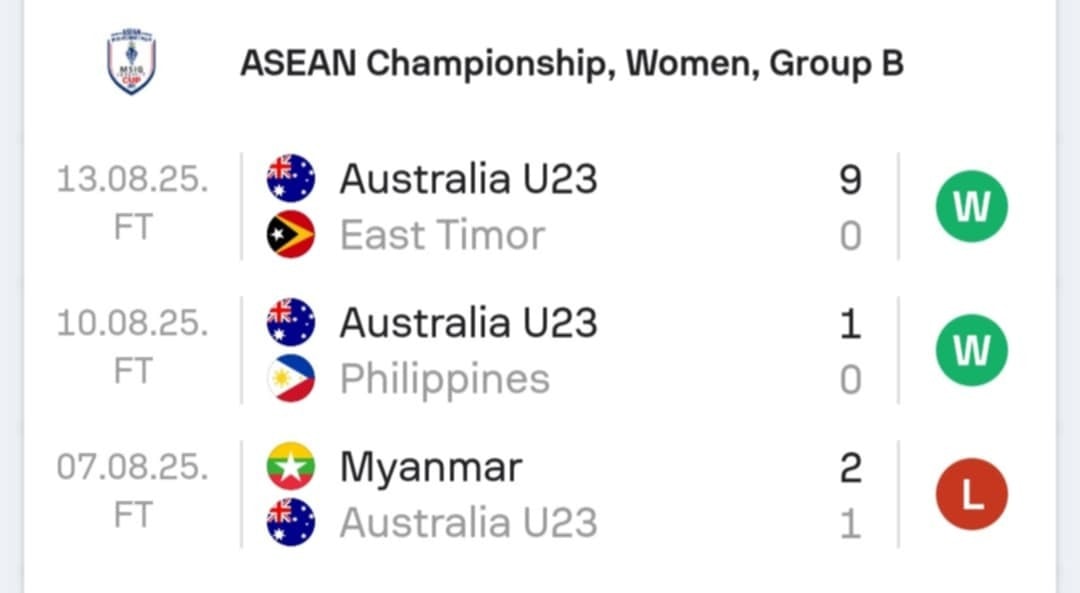
Task: Open ASEAN Championship, Women, Group B header
Action: 572,63
